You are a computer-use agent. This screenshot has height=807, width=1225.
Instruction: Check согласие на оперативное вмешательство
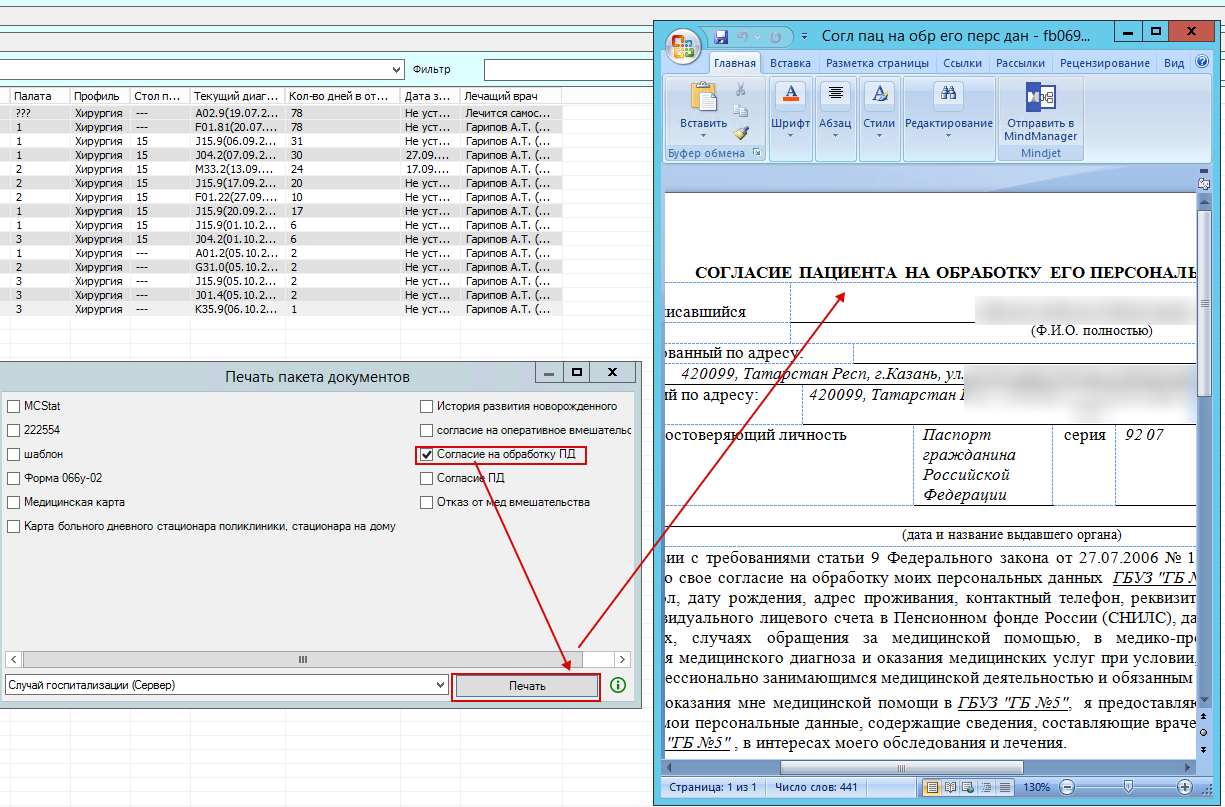427,430
